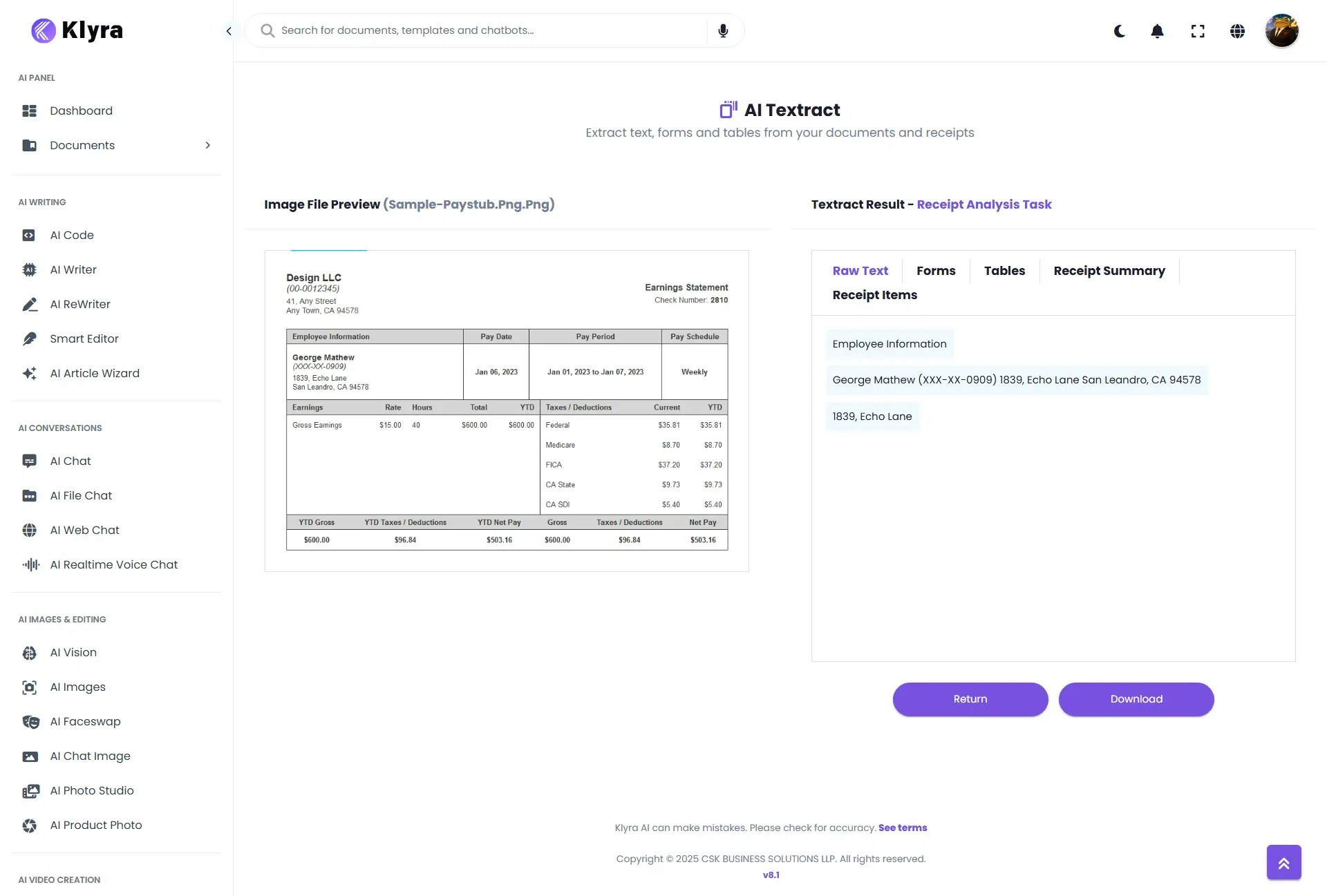
Task: Toggle fullscreen view
Action: (1198, 31)
